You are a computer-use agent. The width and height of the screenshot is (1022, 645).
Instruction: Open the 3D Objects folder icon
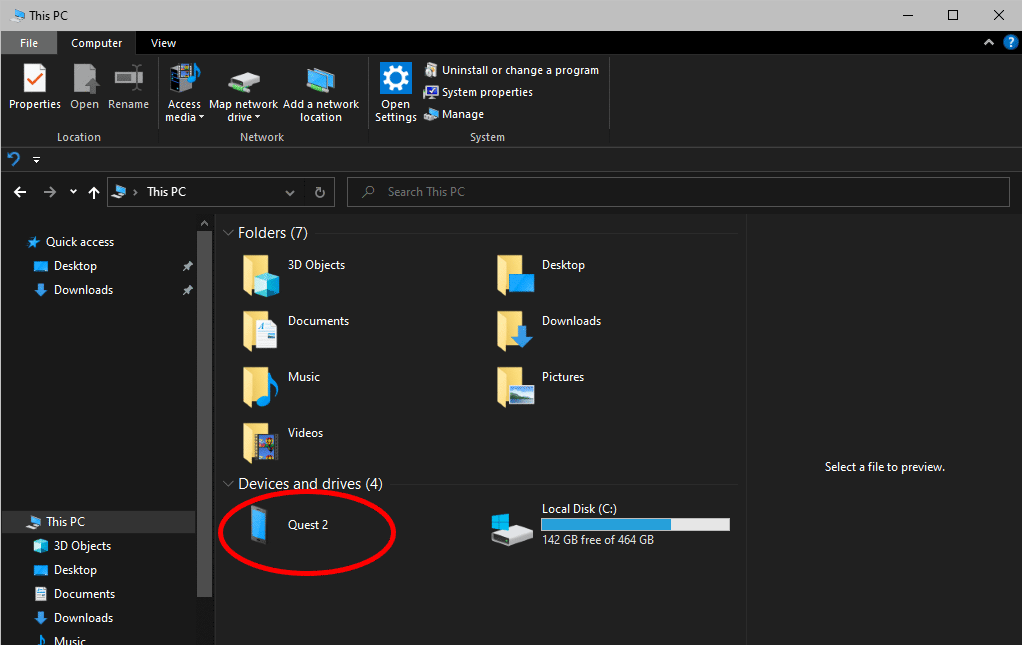point(261,275)
